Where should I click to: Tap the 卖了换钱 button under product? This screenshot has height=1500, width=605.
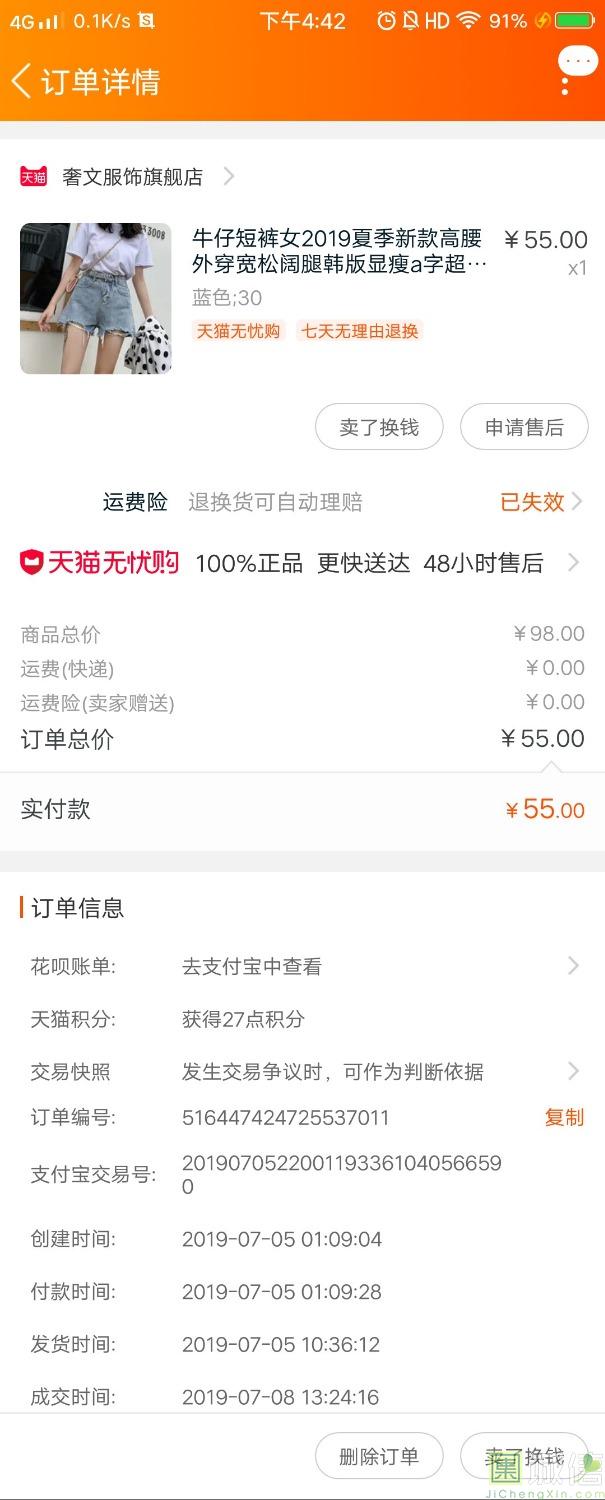tap(379, 428)
